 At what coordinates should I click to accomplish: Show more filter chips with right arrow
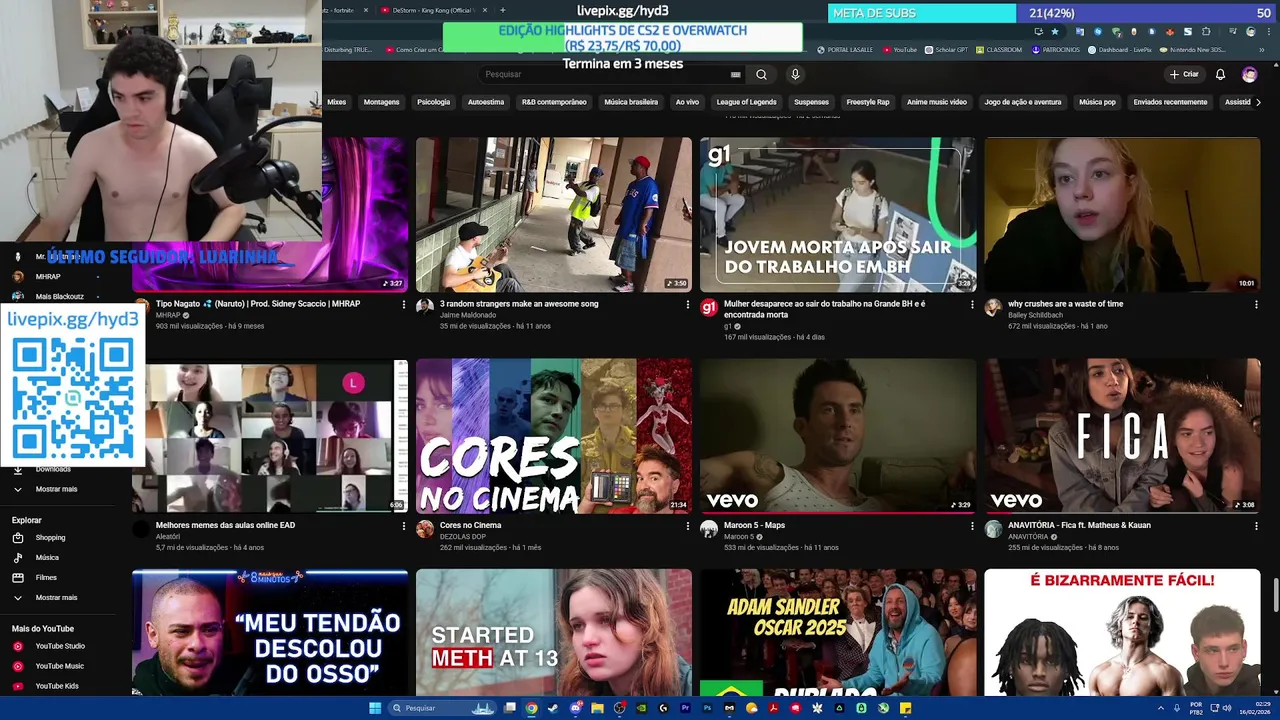(x=1257, y=102)
